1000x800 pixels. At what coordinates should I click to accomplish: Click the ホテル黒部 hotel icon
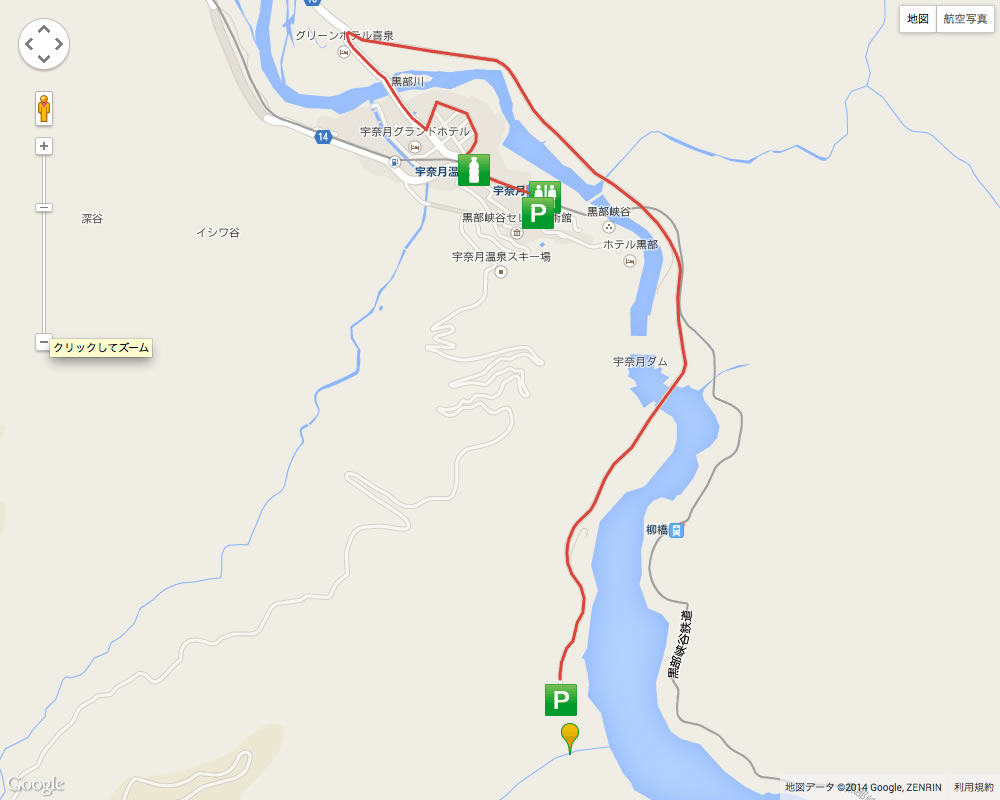(629, 261)
